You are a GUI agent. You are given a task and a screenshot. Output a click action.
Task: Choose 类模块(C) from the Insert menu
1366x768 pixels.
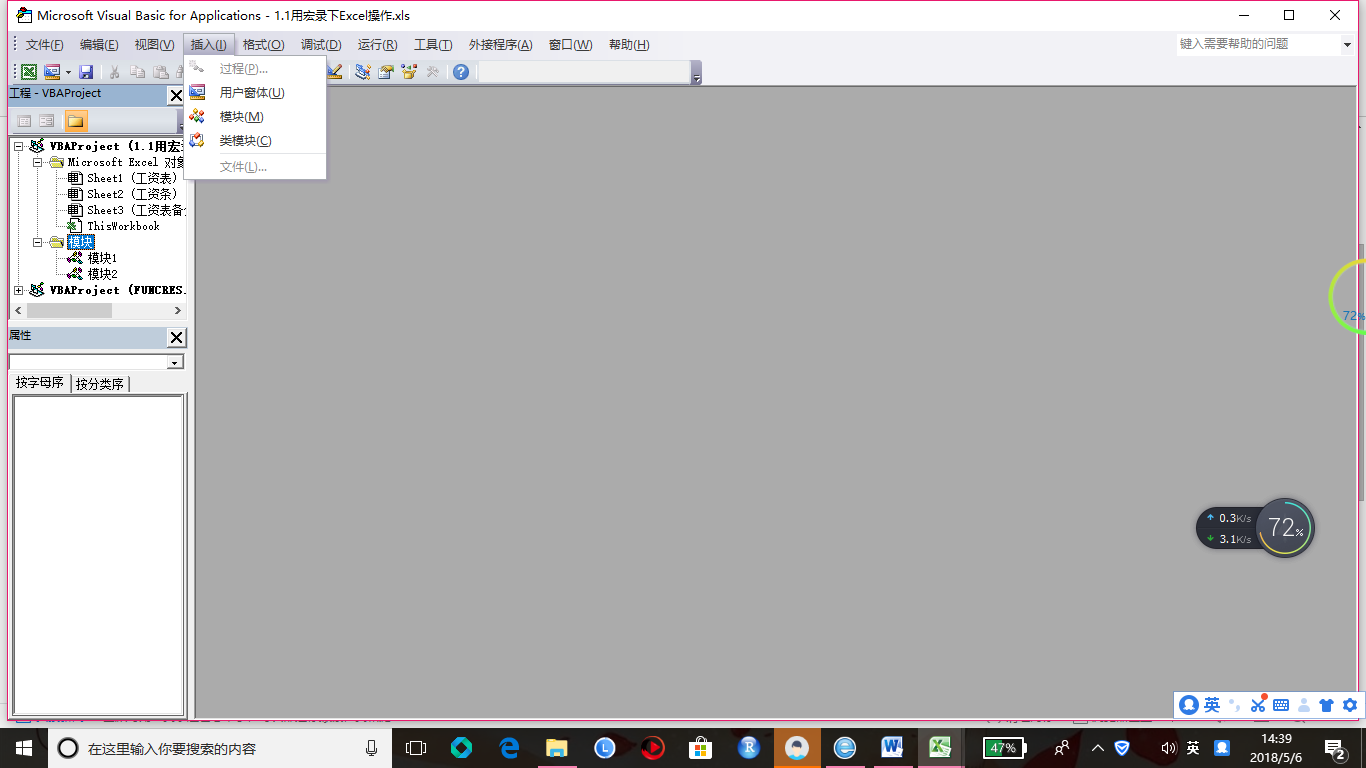[255, 140]
